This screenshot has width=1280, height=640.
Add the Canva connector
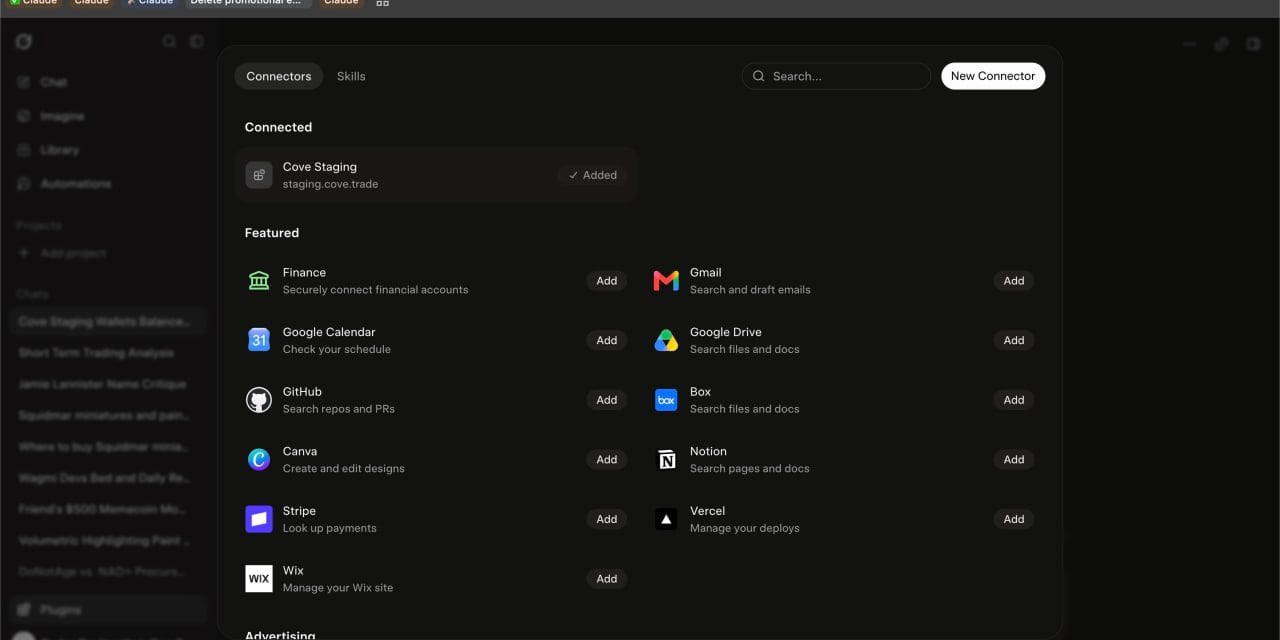pyautogui.click(x=607, y=459)
